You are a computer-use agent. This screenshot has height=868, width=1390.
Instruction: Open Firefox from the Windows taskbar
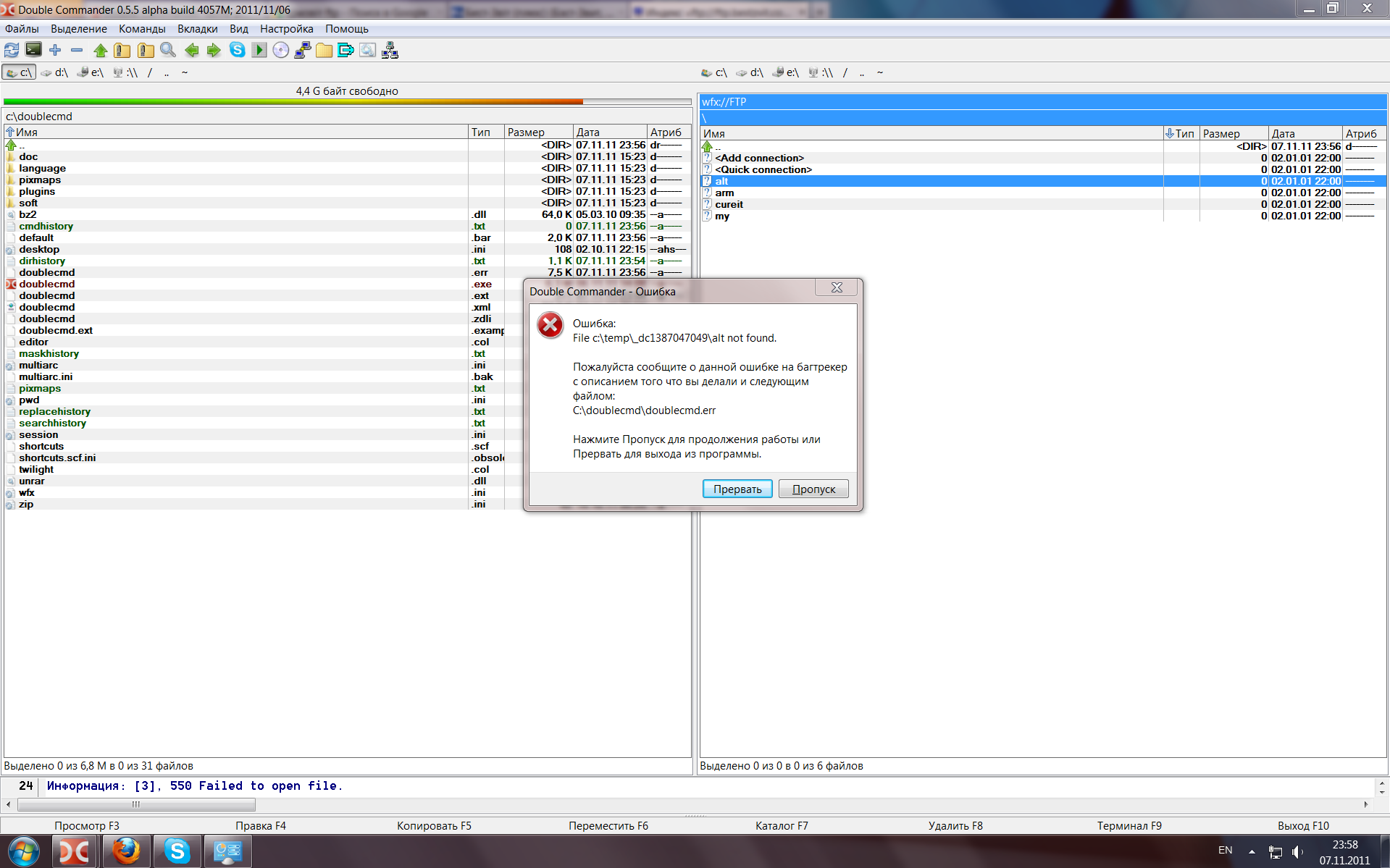[x=126, y=851]
